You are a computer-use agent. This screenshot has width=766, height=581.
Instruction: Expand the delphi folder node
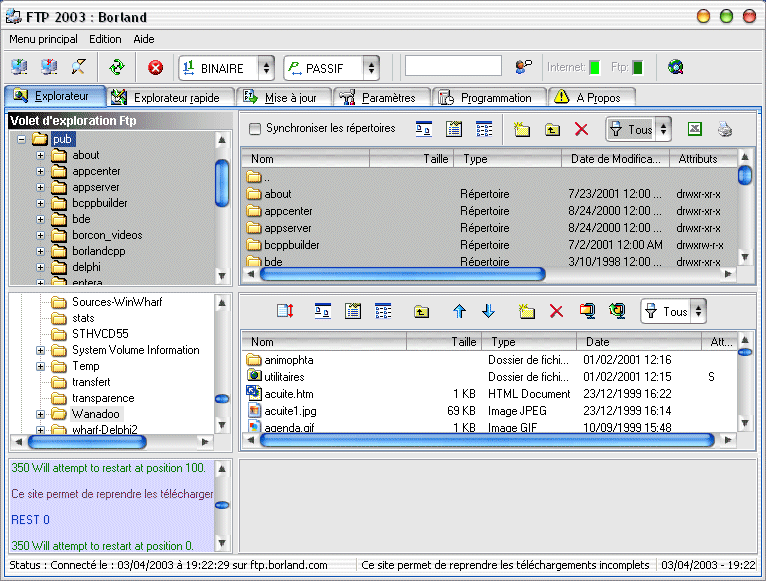[41, 267]
